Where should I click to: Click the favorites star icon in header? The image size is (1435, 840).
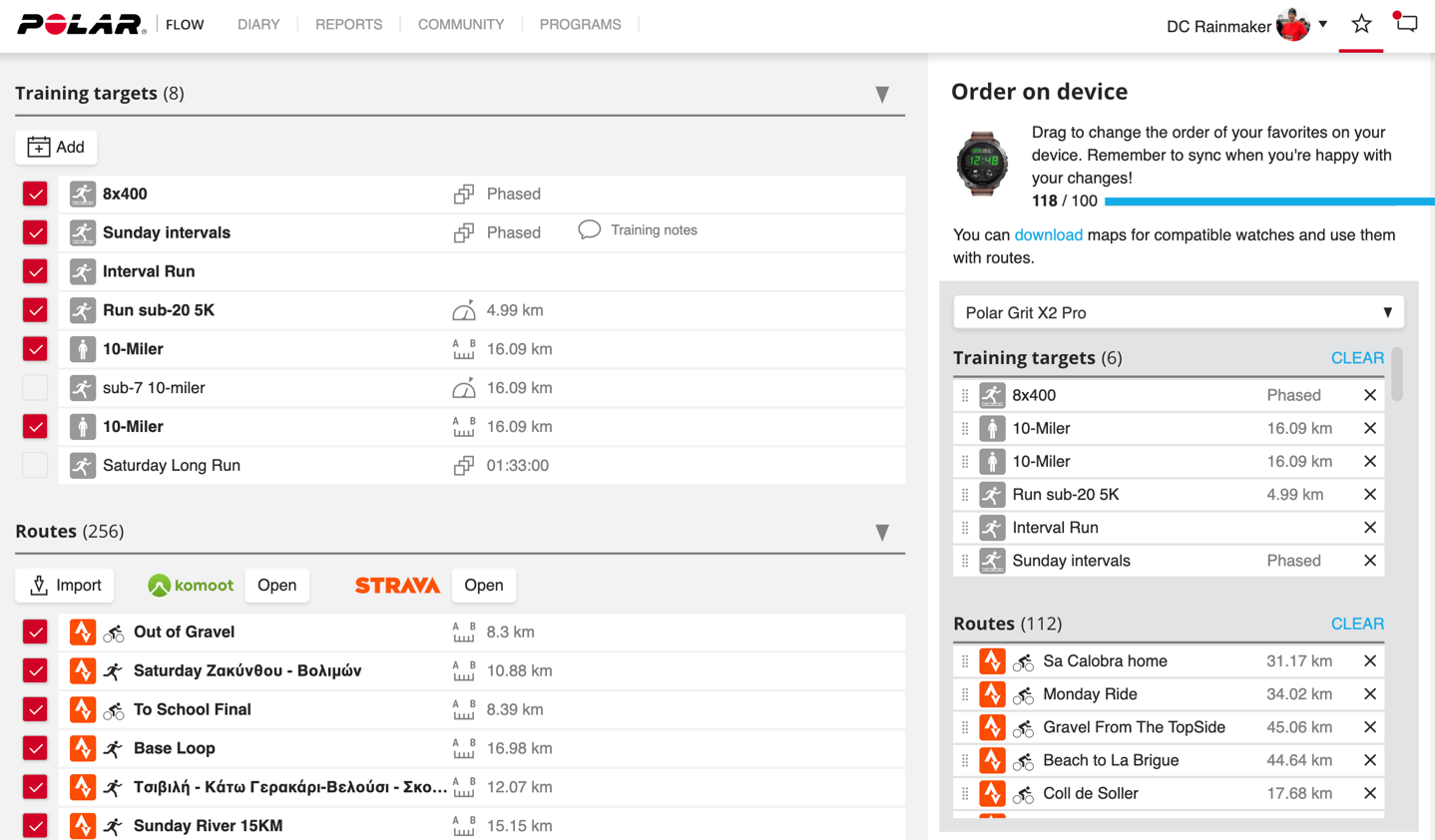[1361, 25]
